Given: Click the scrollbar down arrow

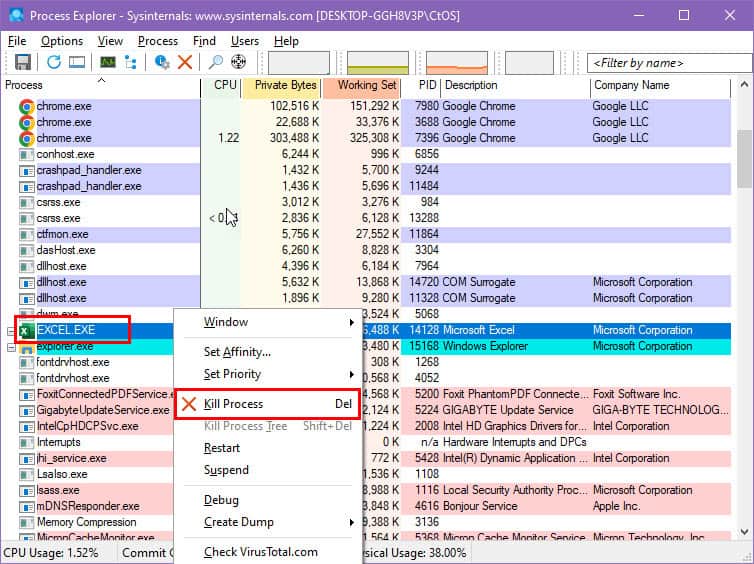Looking at the screenshot, I should click(744, 531).
